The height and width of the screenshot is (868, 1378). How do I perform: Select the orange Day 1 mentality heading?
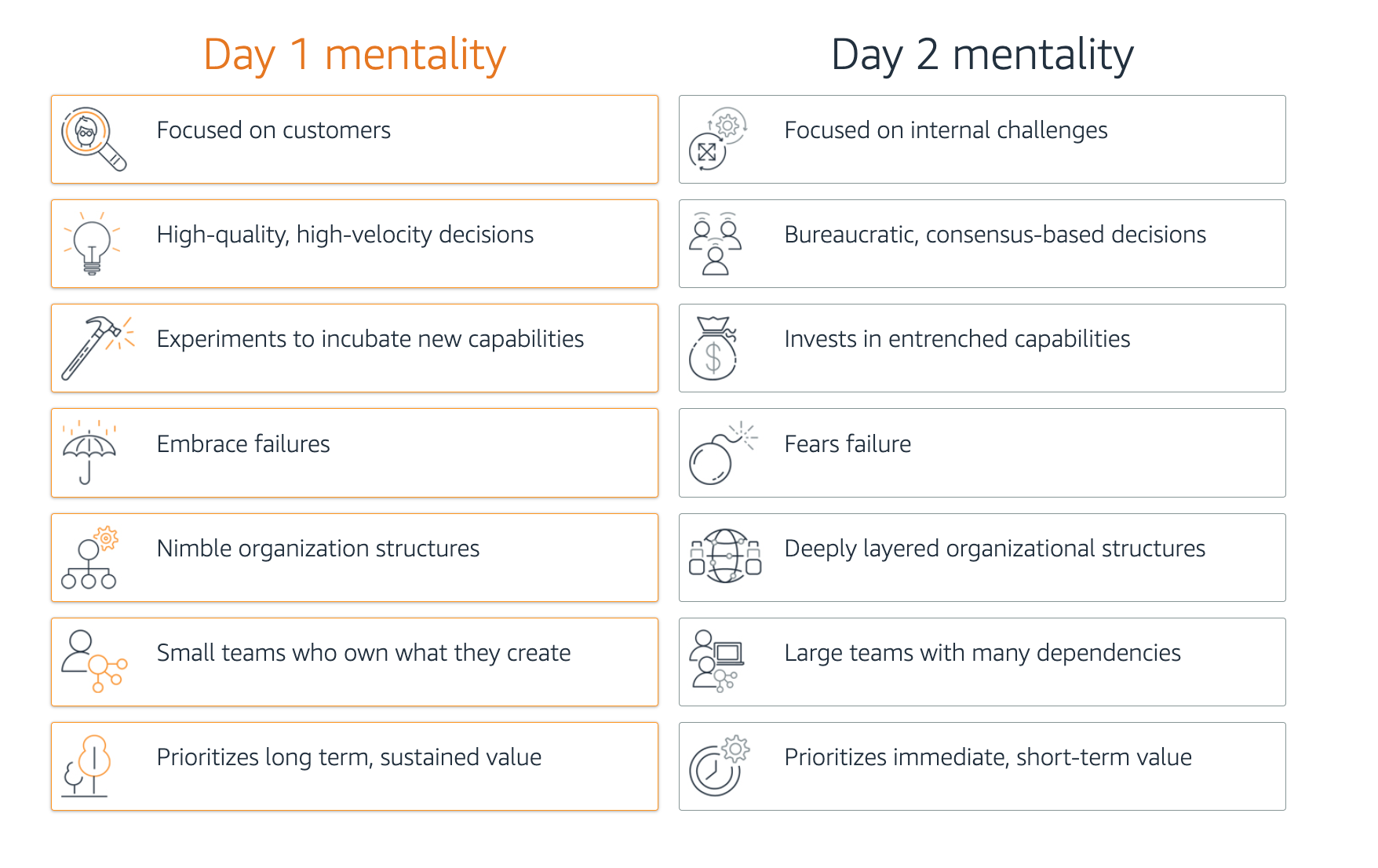point(355,55)
